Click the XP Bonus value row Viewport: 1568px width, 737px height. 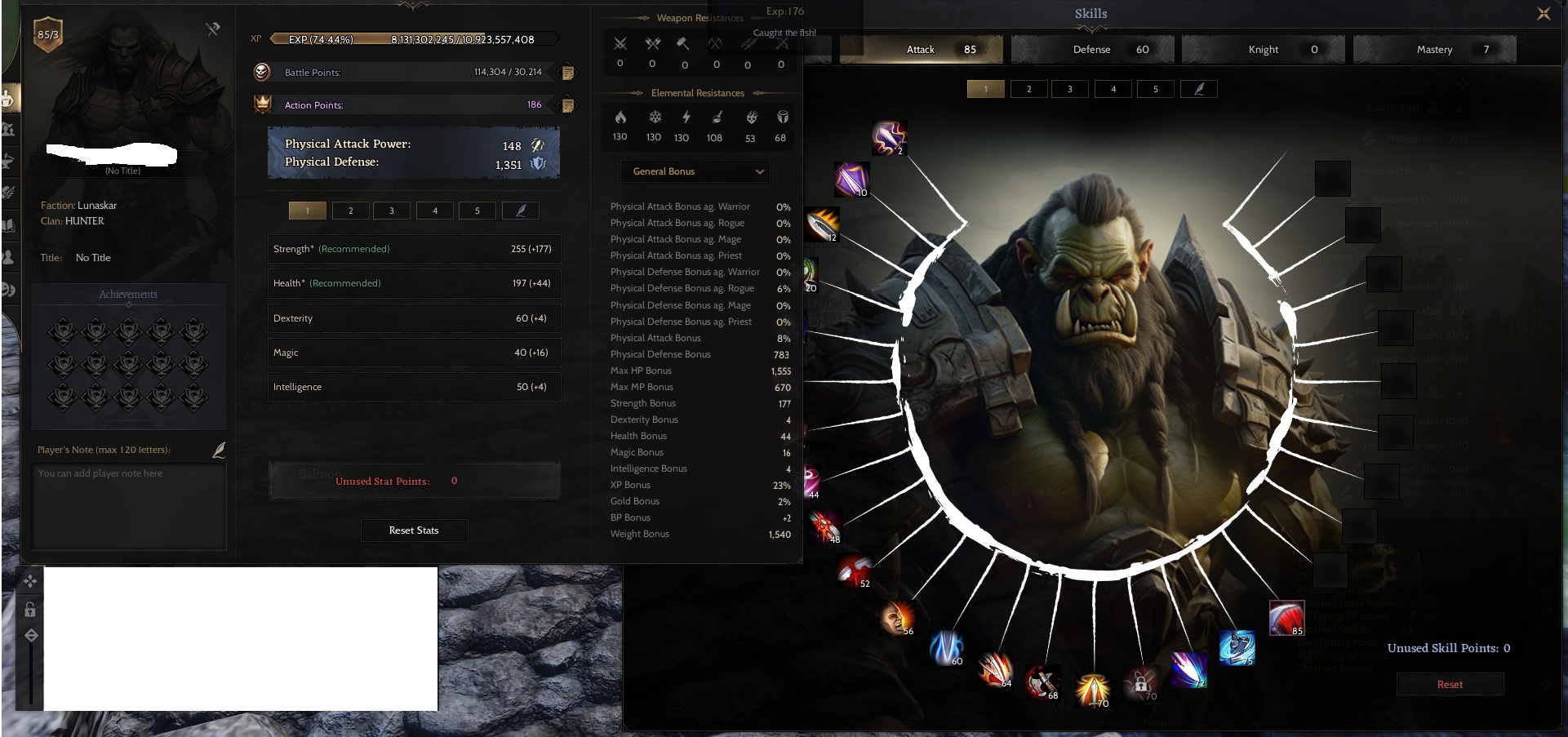(x=700, y=485)
